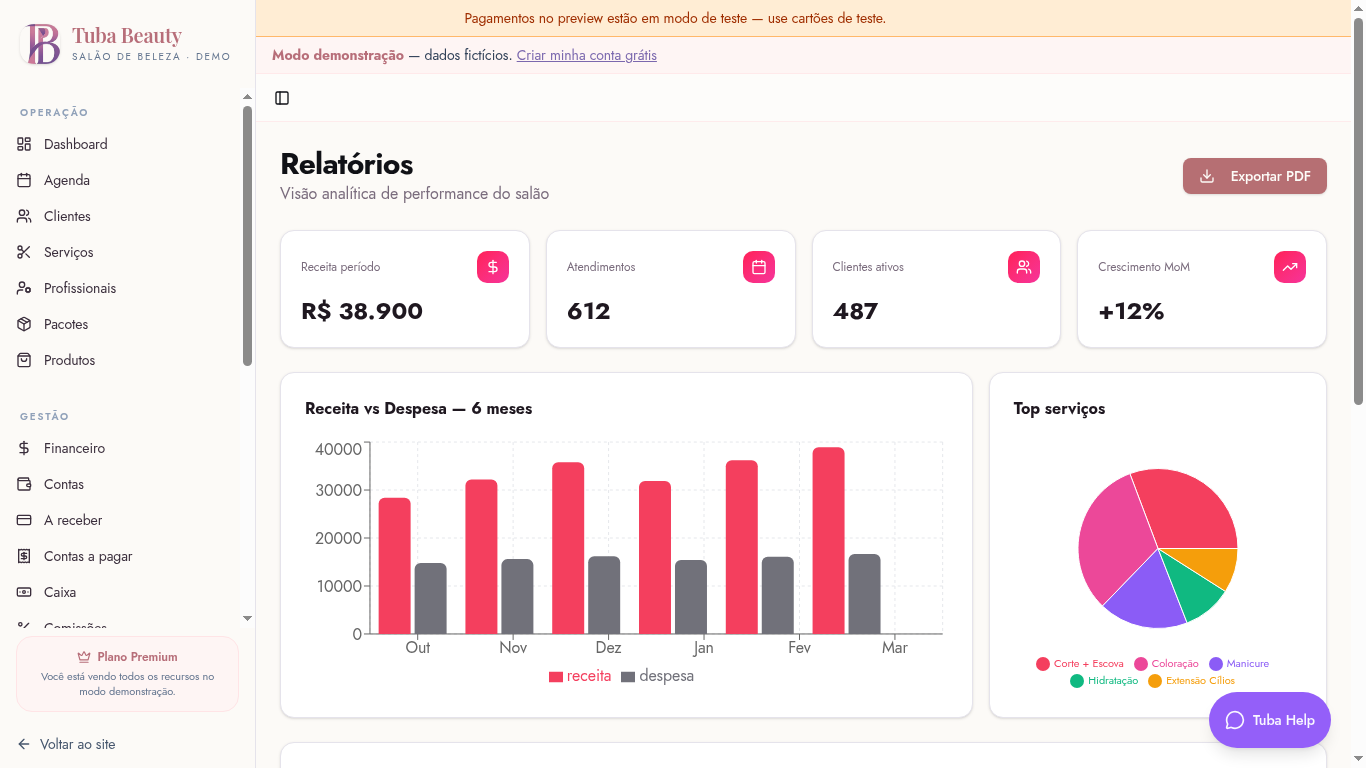Click the sidebar scroll up arrow
This screenshot has width=1366, height=768.
pyautogui.click(x=248, y=97)
